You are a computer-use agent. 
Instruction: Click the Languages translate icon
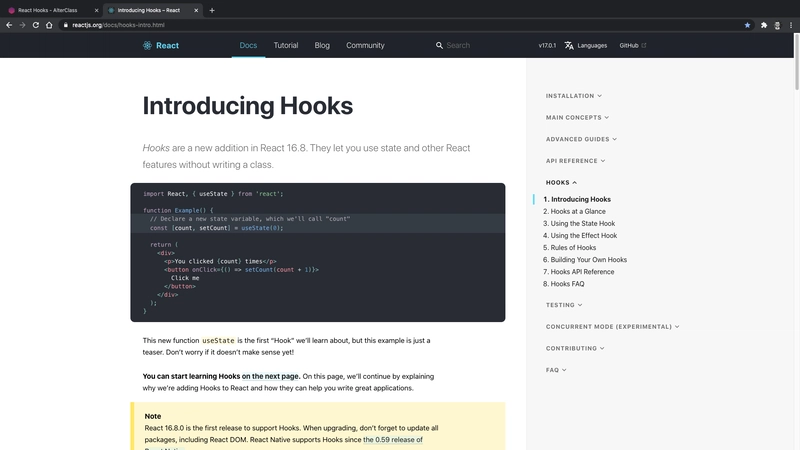[x=569, y=45]
